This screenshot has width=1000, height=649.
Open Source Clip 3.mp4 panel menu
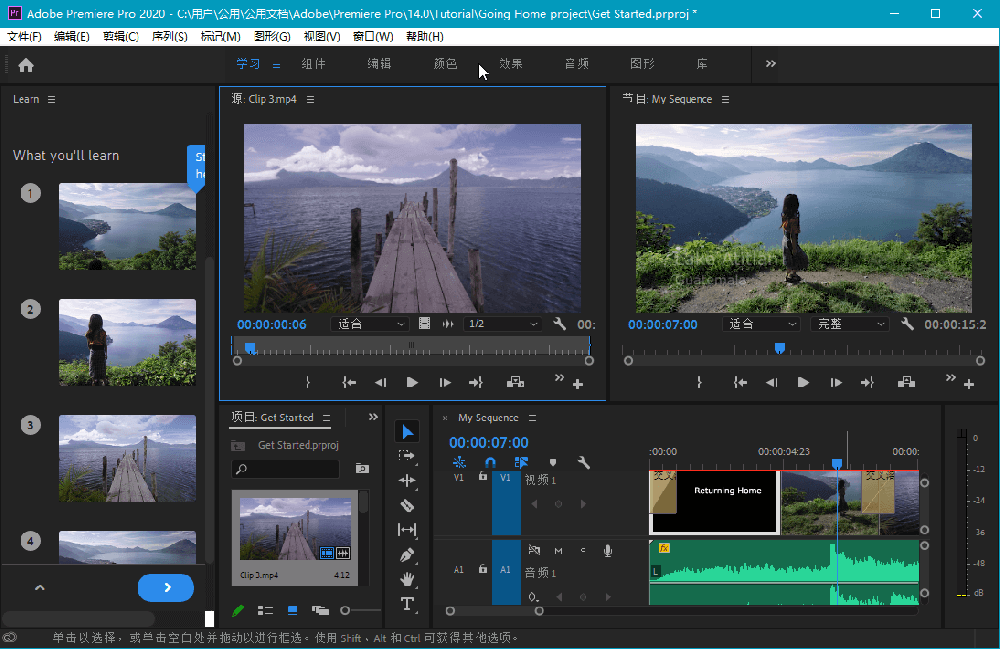click(311, 99)
